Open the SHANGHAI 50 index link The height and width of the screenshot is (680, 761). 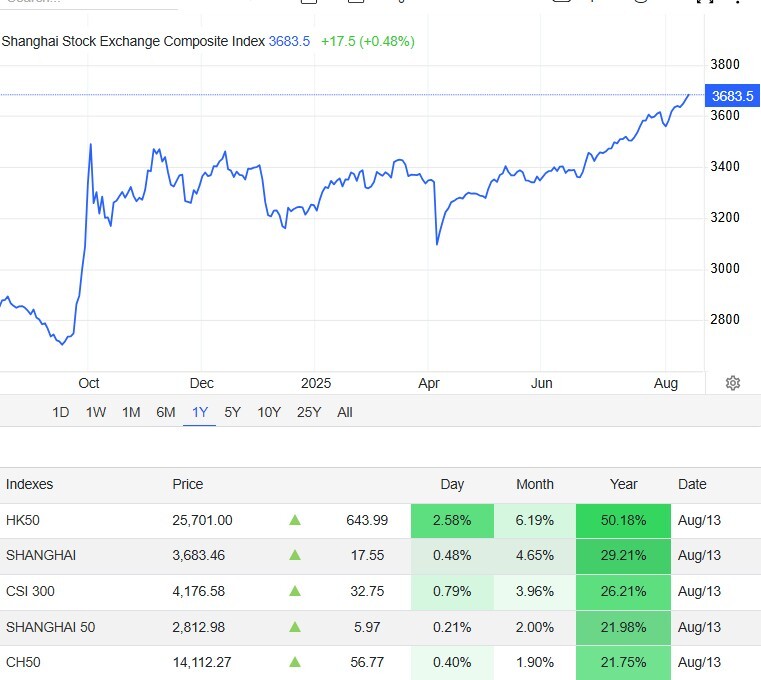click(x=50, y=627)
